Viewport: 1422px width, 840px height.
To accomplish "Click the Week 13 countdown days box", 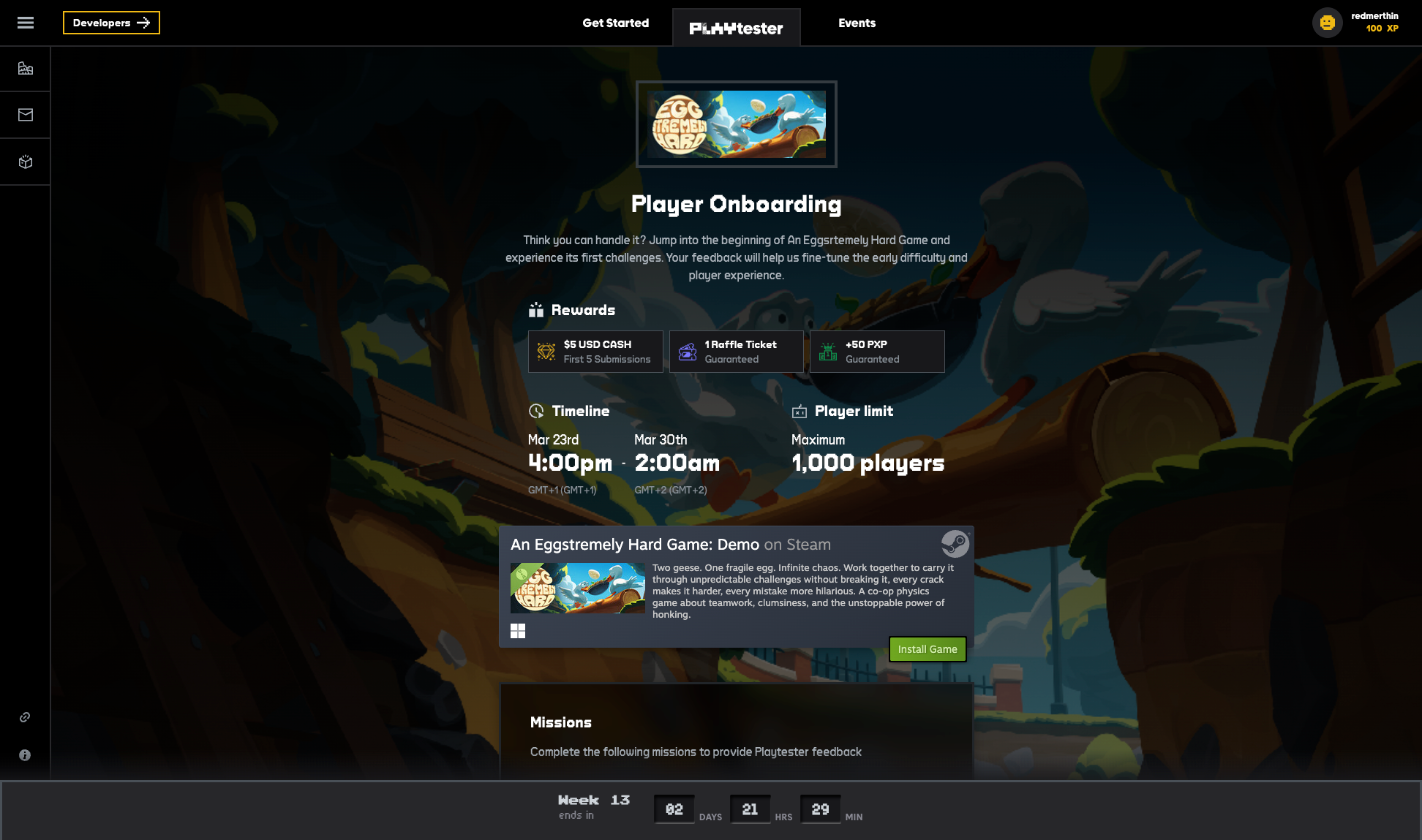I will coord(674,809).
